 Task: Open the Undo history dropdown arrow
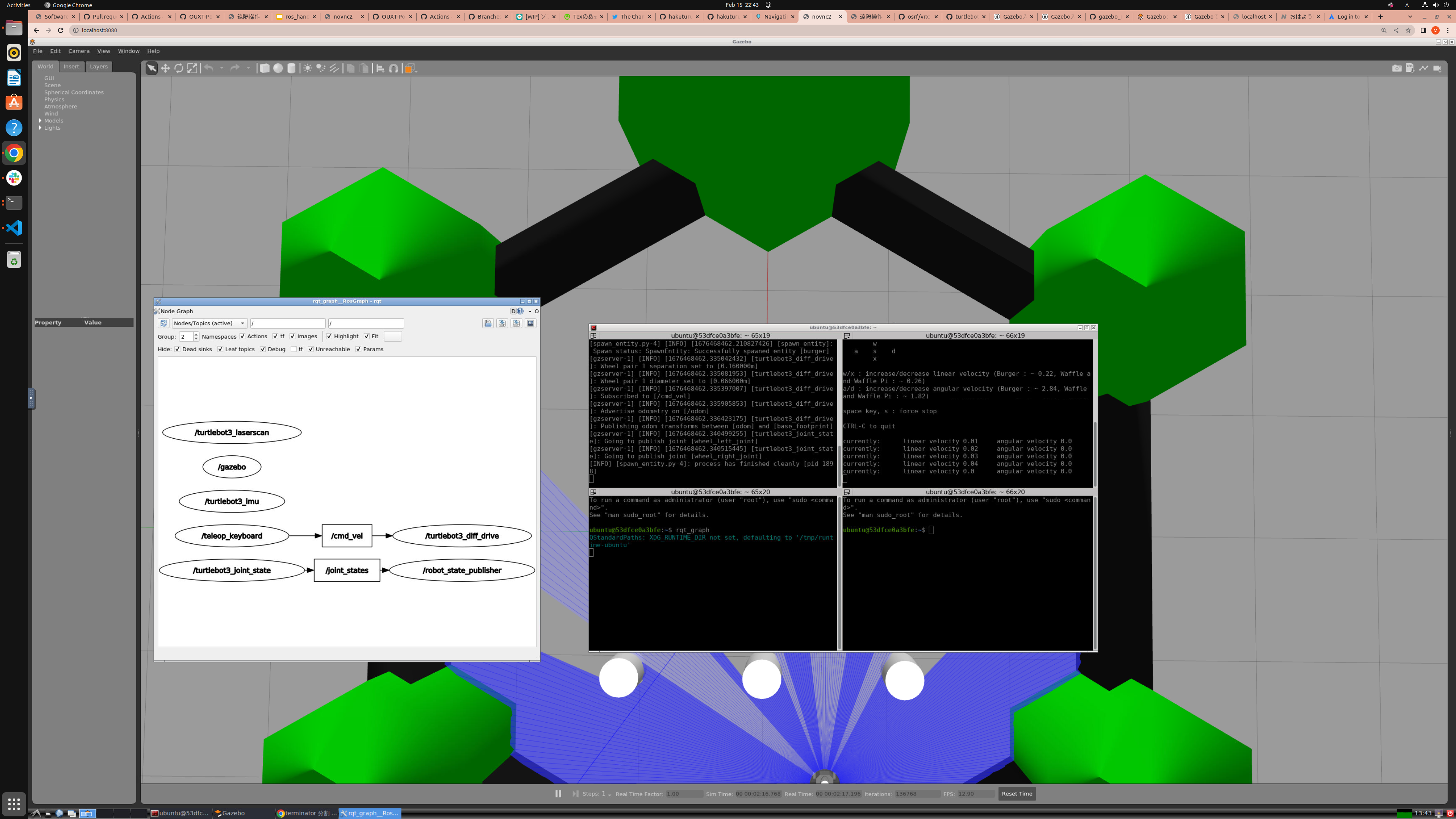(221, 68)
